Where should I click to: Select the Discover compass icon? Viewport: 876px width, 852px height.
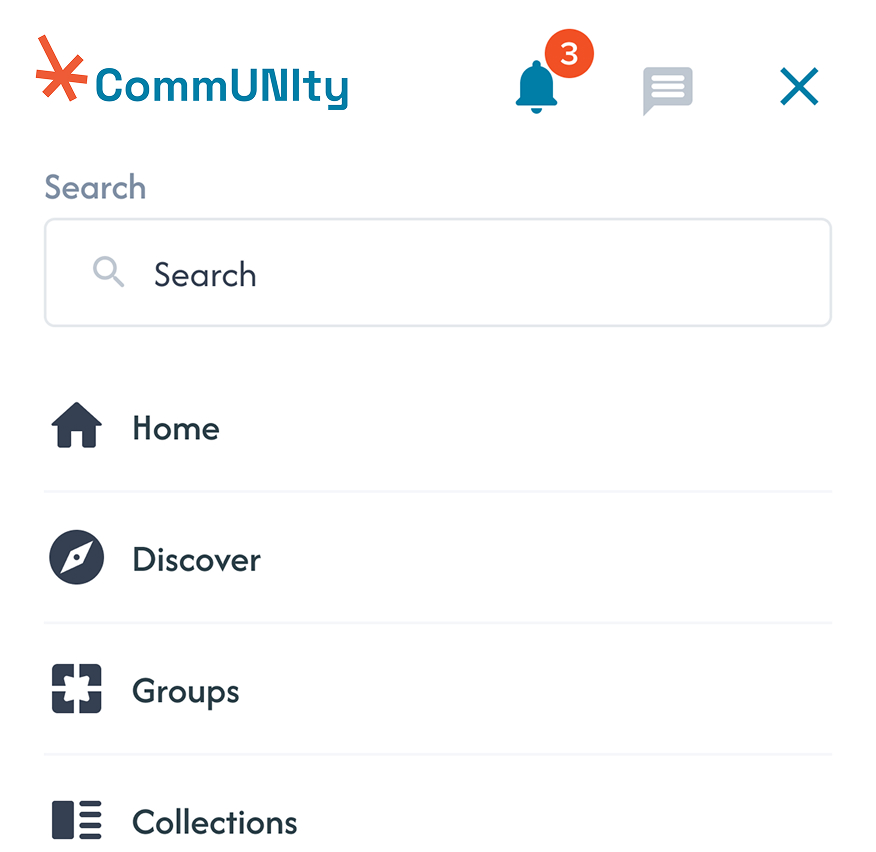click(x=76, y=557)
